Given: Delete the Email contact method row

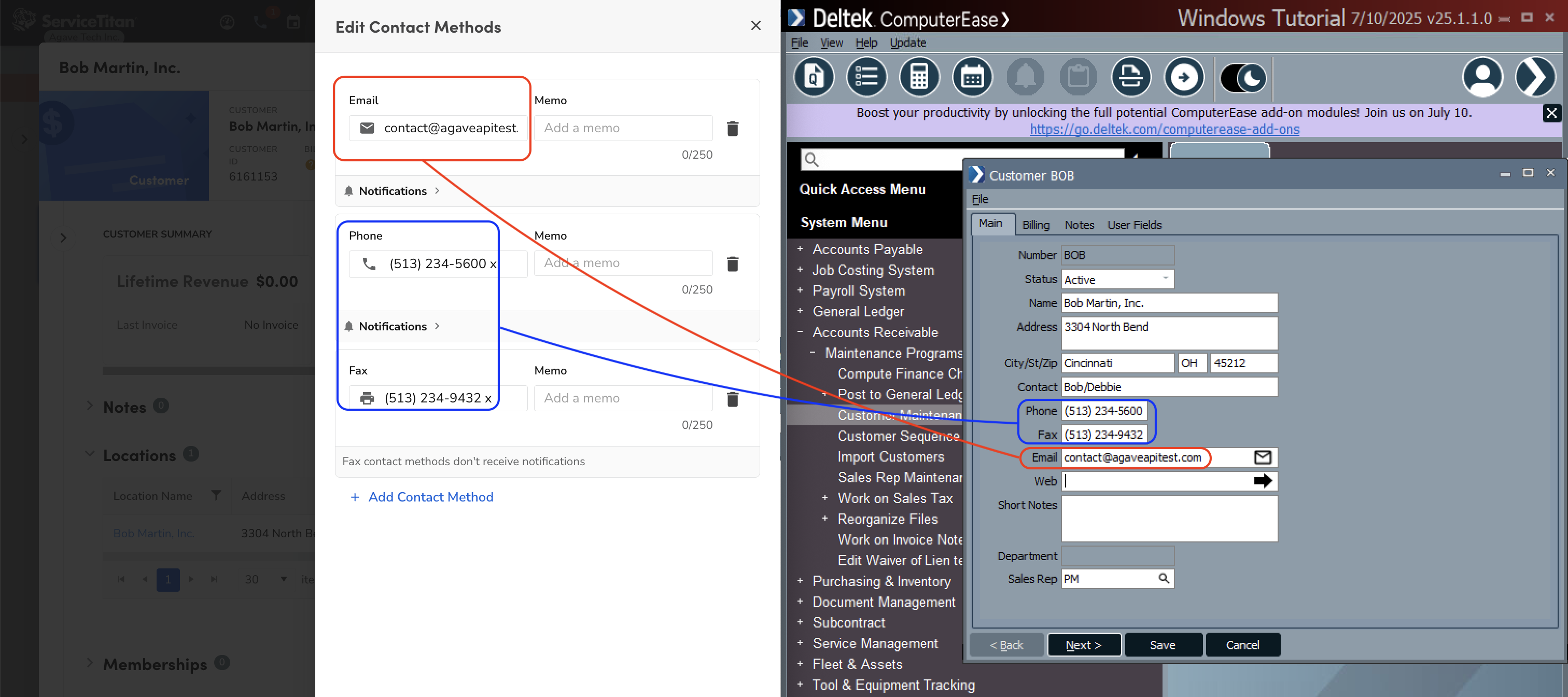Looking at the screenshot, I should tap(732, 129).
